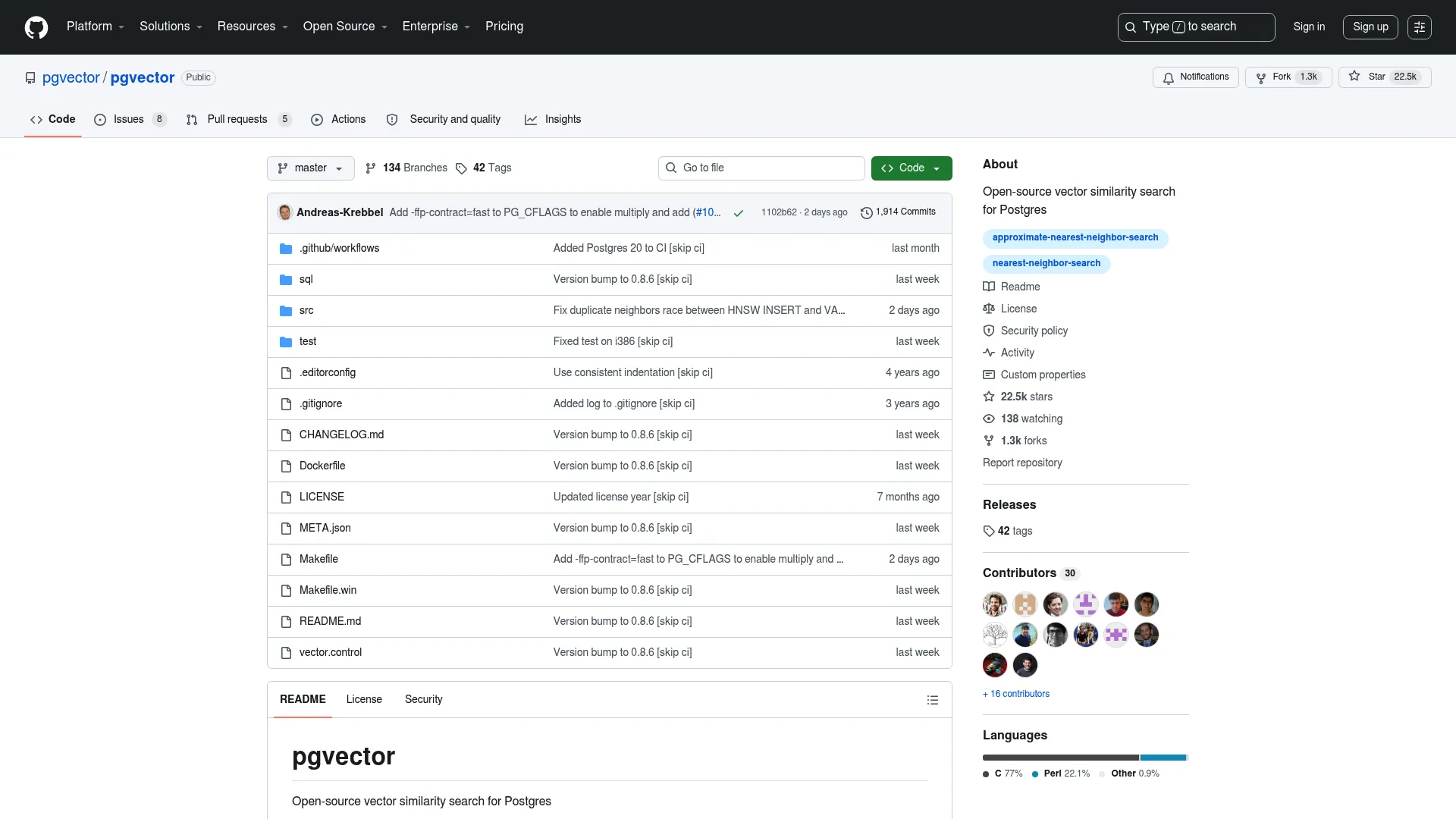Click the vector.control file icon
The width and height of the screenshot is (1456, 819).
pyautogui.click(x=286, y=653)
